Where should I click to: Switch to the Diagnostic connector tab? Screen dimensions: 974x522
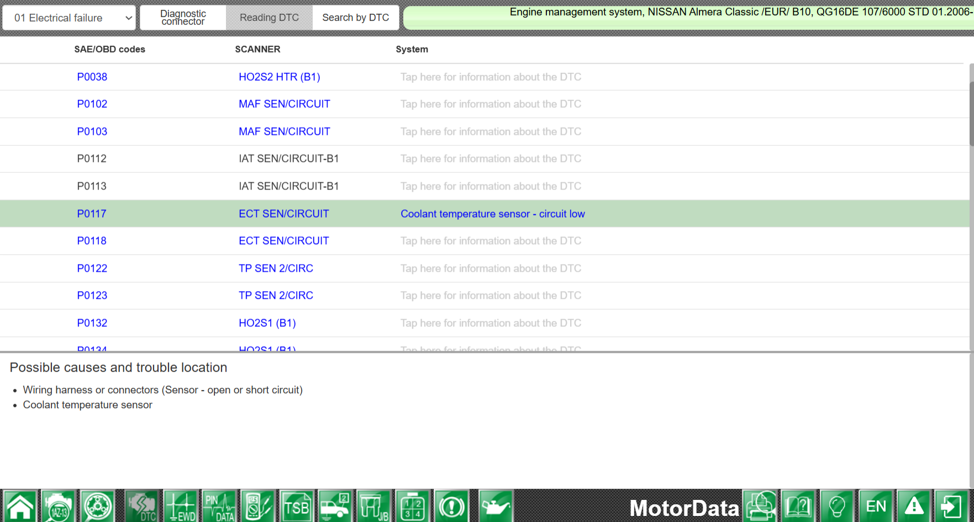pos(183,18)
